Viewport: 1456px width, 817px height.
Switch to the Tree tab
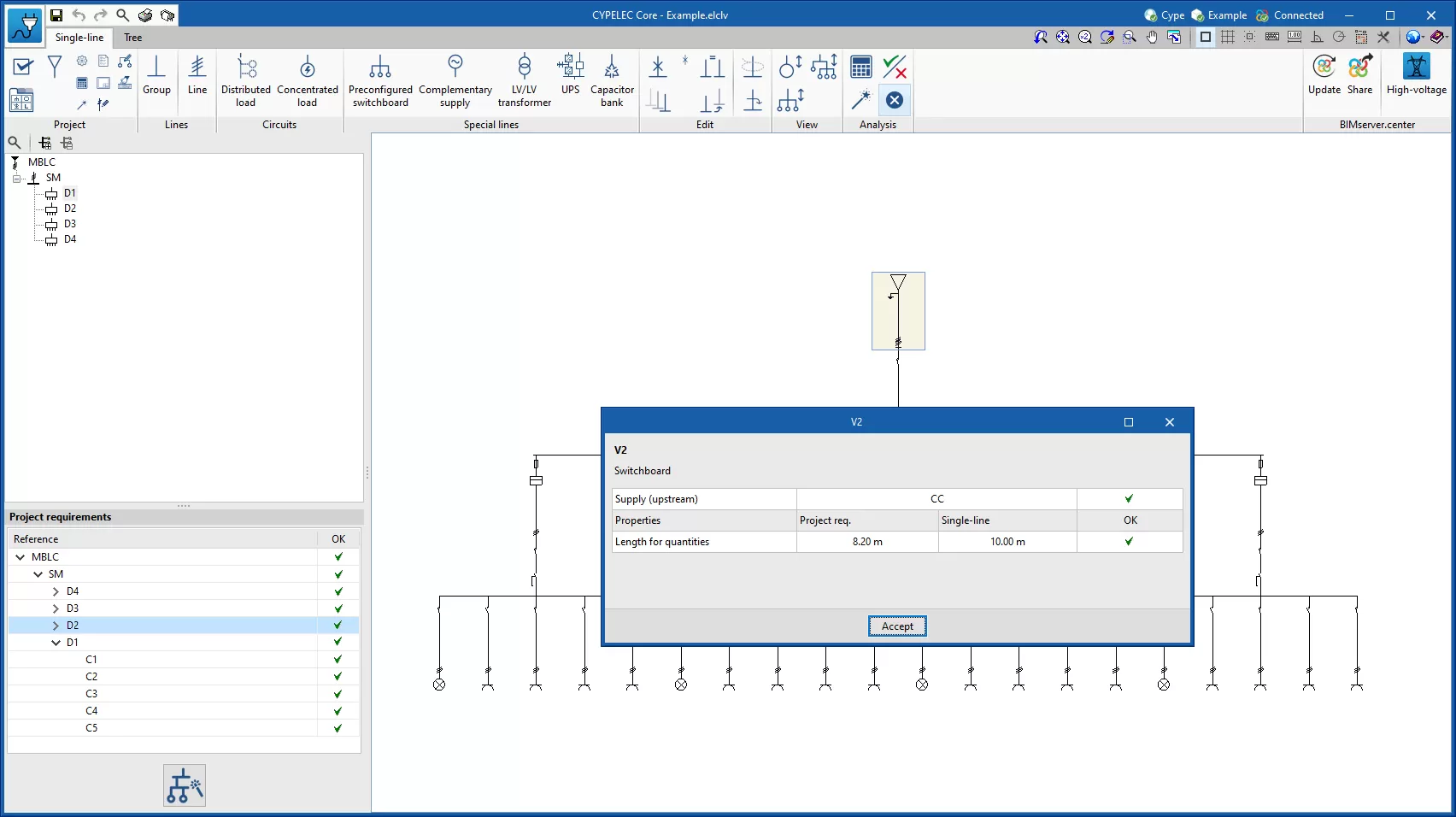(x=133, y=38)
